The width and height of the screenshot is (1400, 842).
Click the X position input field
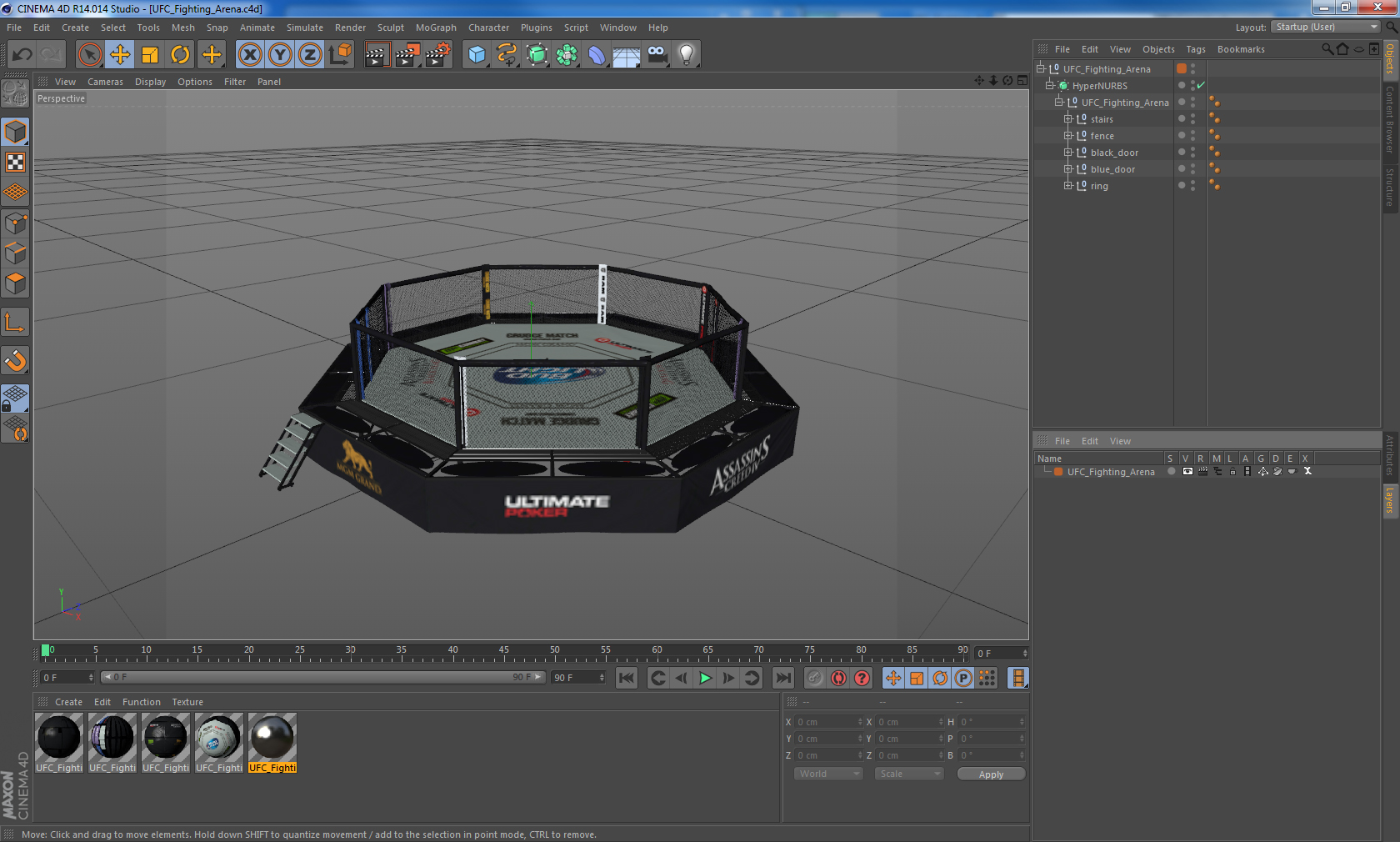(829, 722)
